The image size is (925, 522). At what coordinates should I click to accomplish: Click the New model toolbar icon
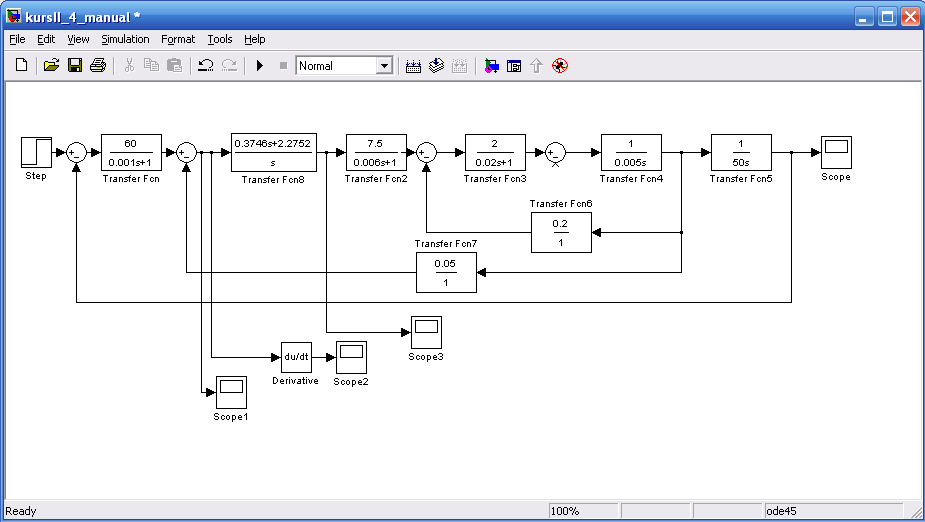[x=22, y=66]
